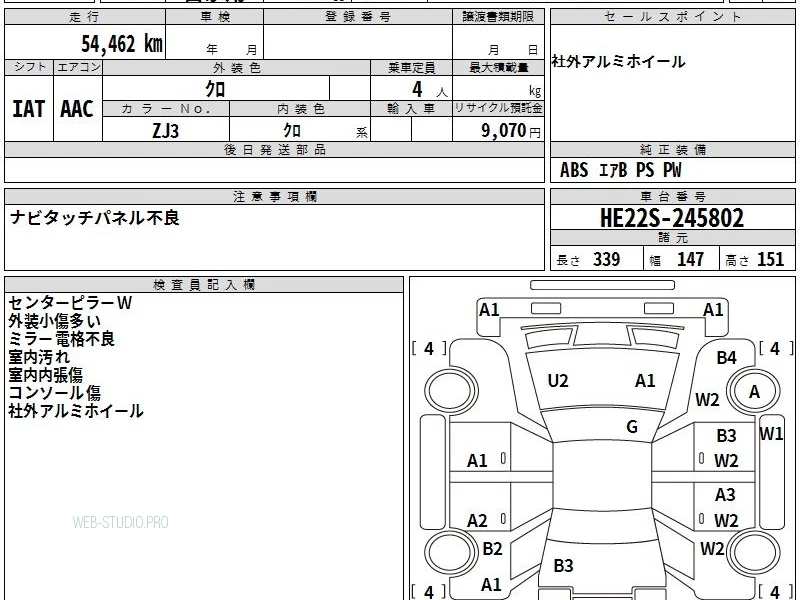Click the 走行 column header
Screen dimensions: 800x600
click(85, 17)
